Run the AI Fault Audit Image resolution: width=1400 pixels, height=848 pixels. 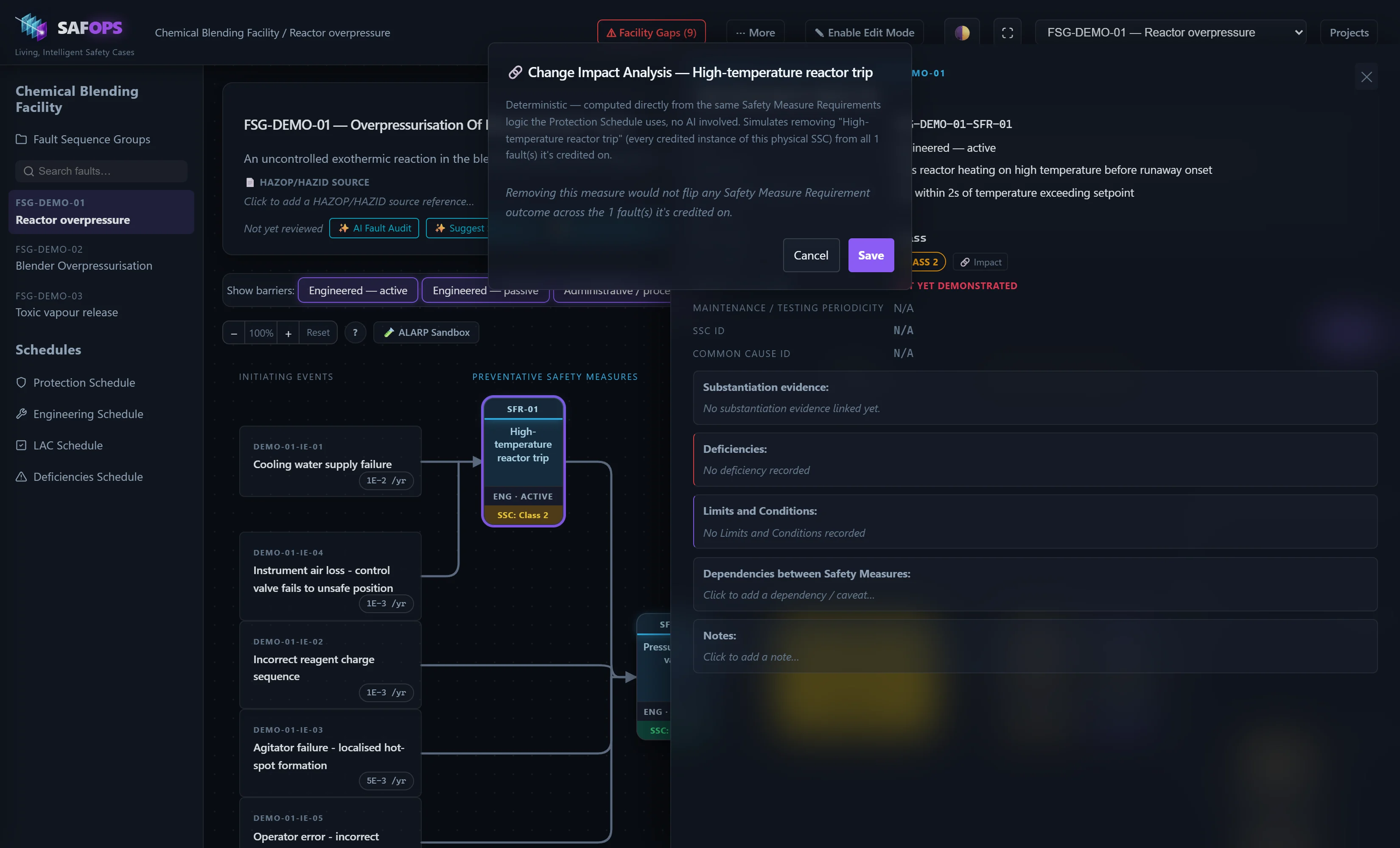pyautogui.click(x=374, y=228)
